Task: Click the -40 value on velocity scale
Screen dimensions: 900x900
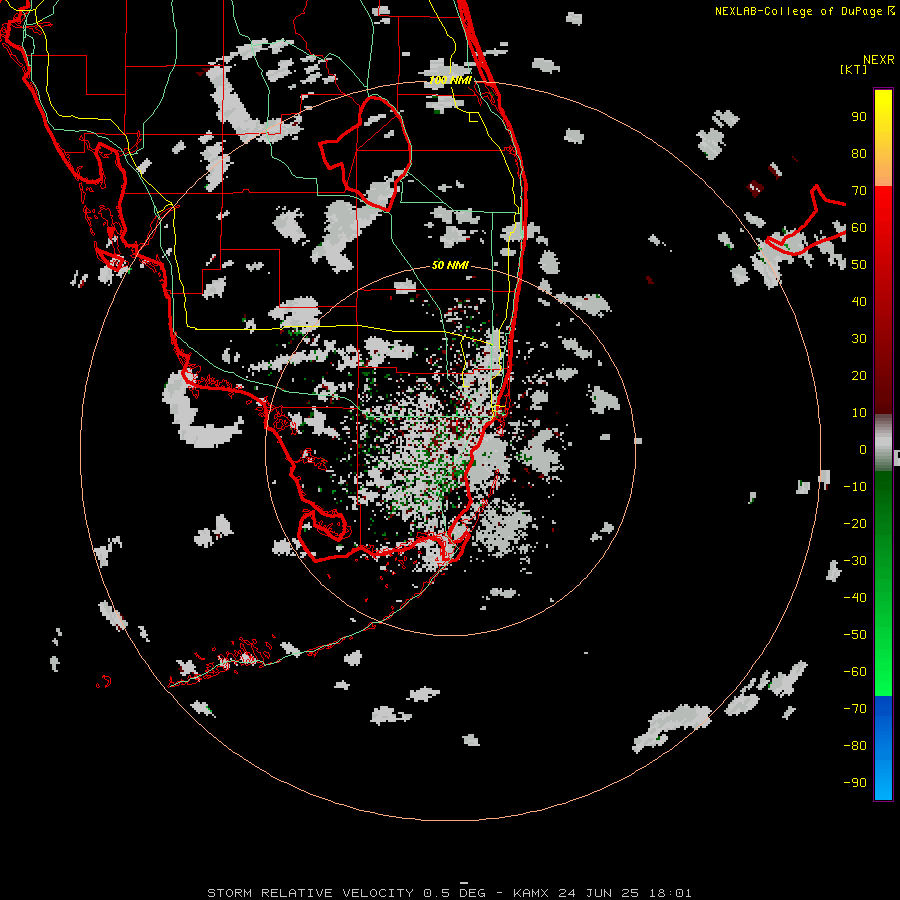Action: click(855, 598)
